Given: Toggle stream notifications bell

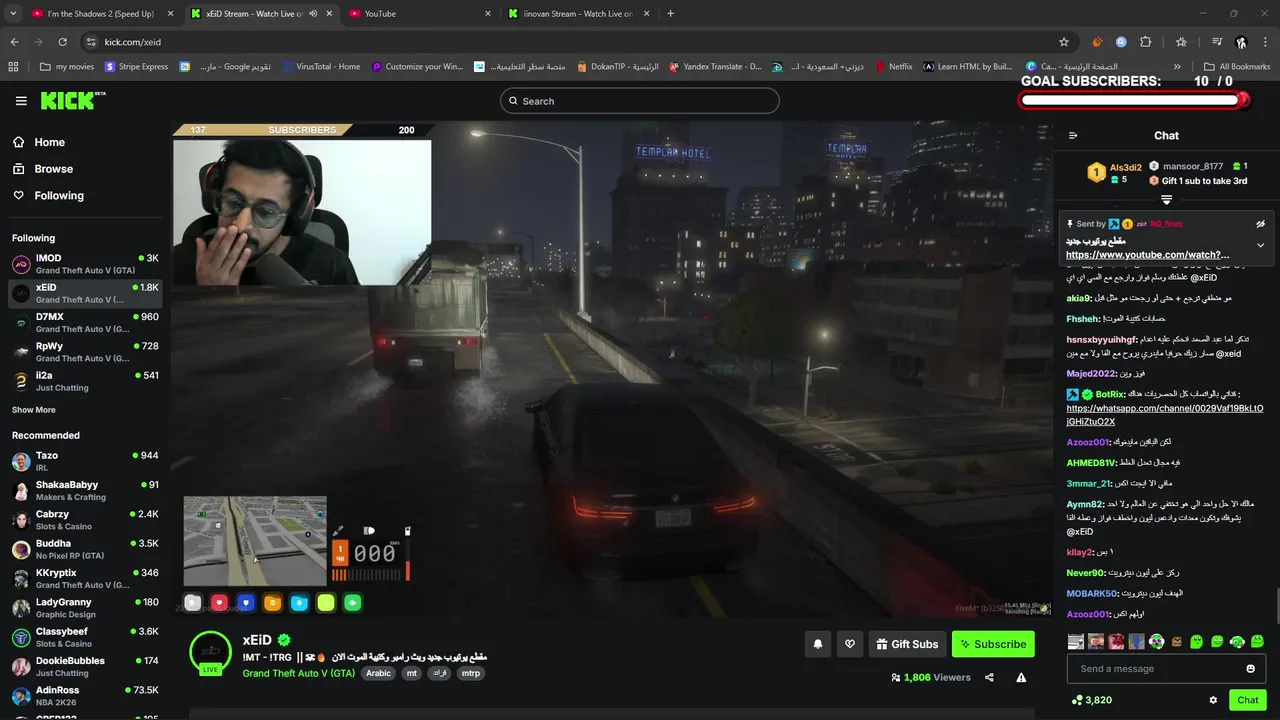Looking at the screenshot, I should tap(817, 644).
